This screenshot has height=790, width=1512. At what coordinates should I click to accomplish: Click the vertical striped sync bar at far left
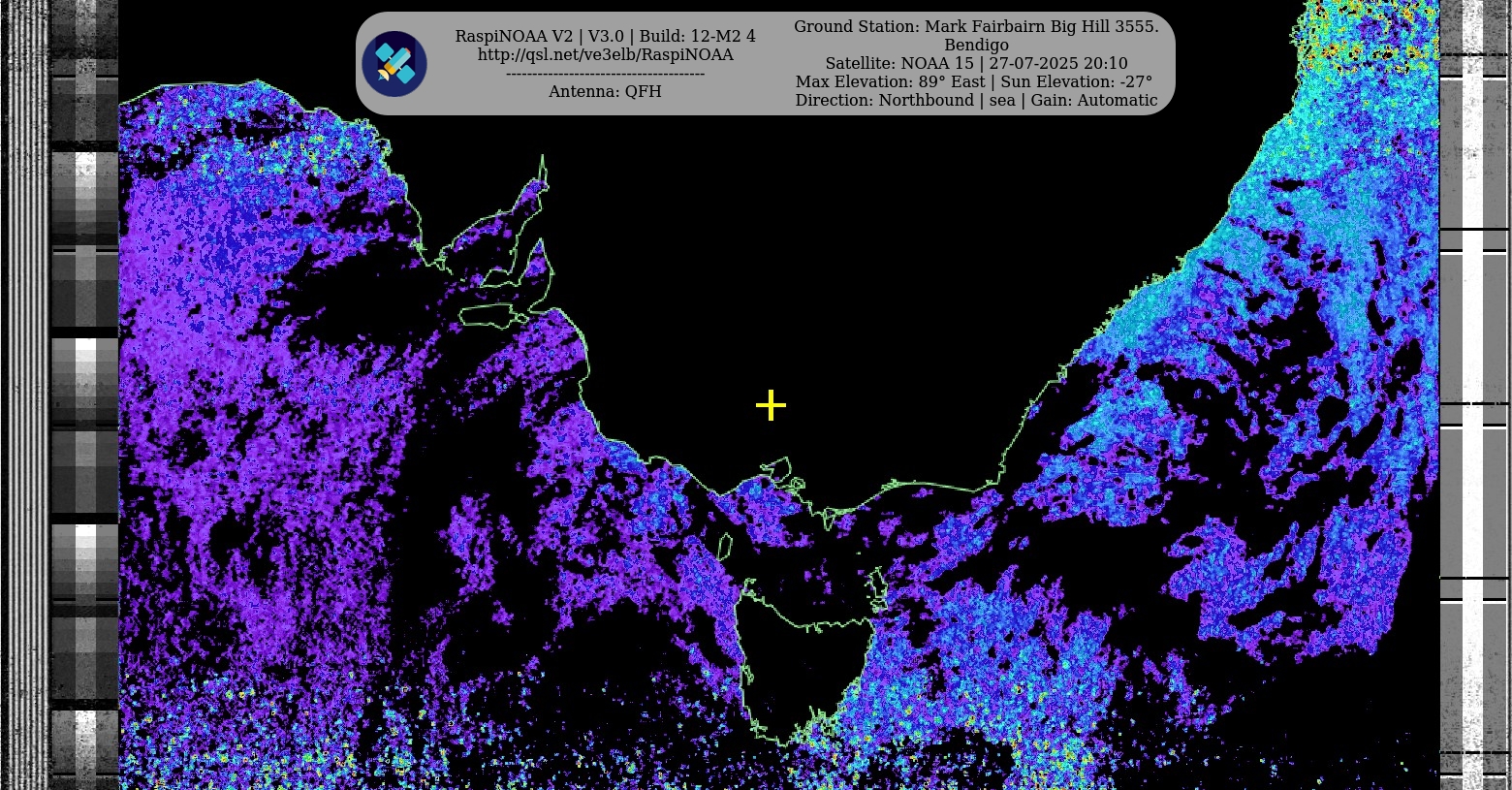(24, 388)
